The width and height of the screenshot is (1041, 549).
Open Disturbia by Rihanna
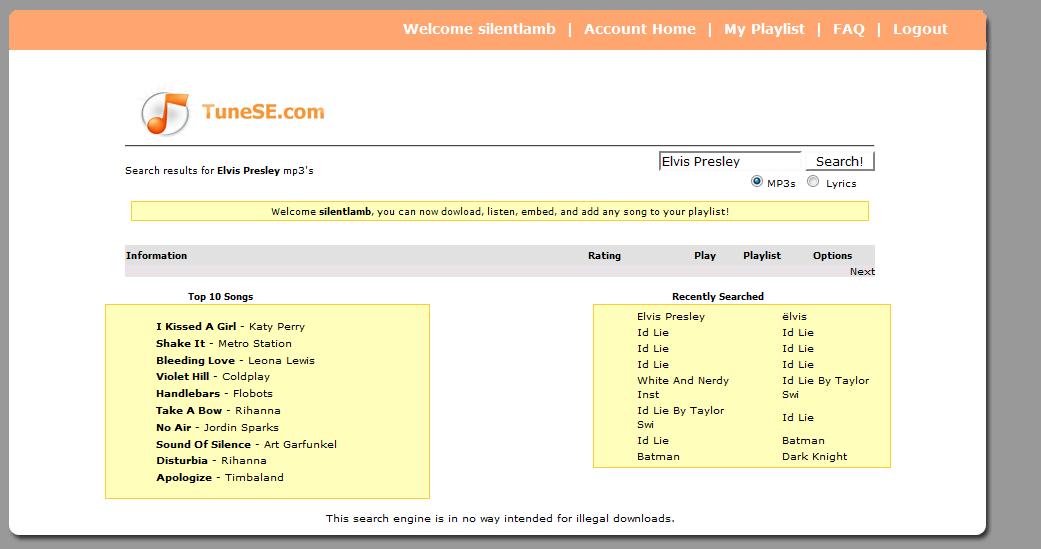click(x=211, y=460)
